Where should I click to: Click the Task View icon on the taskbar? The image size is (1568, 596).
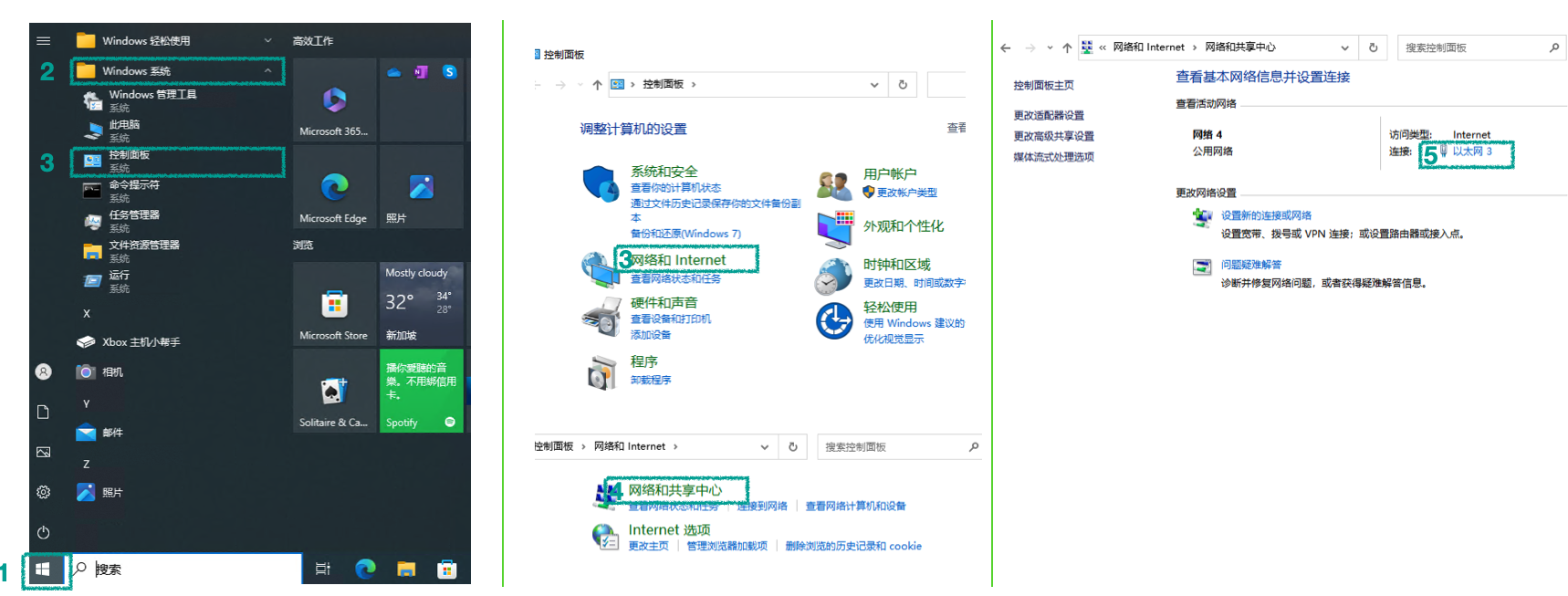pos(323,570)
